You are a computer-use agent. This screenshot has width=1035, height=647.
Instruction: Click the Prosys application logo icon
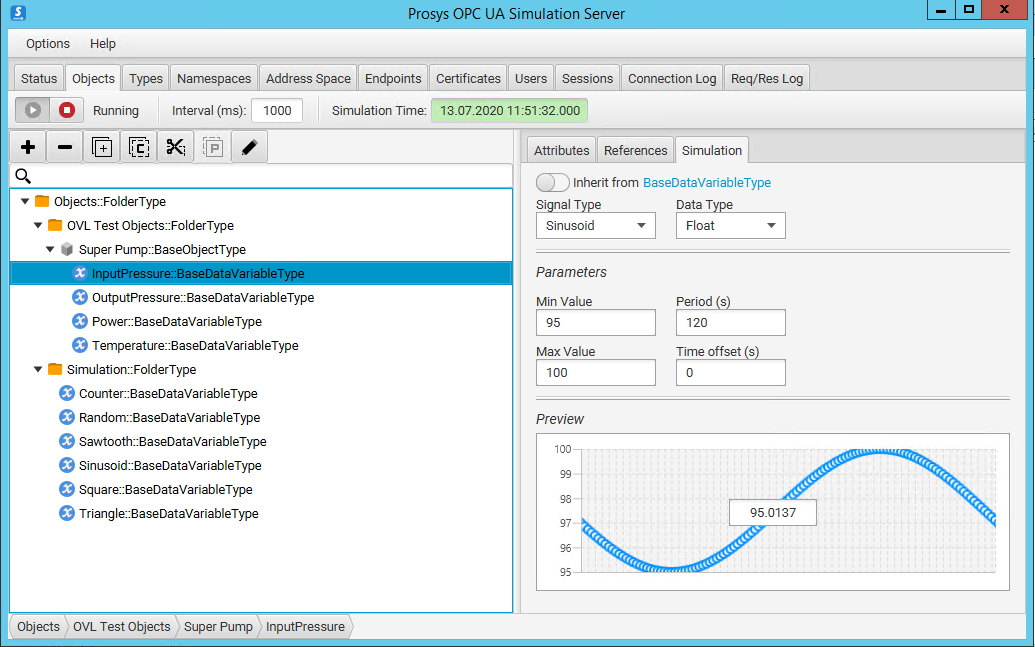click(x=18, y=13)
